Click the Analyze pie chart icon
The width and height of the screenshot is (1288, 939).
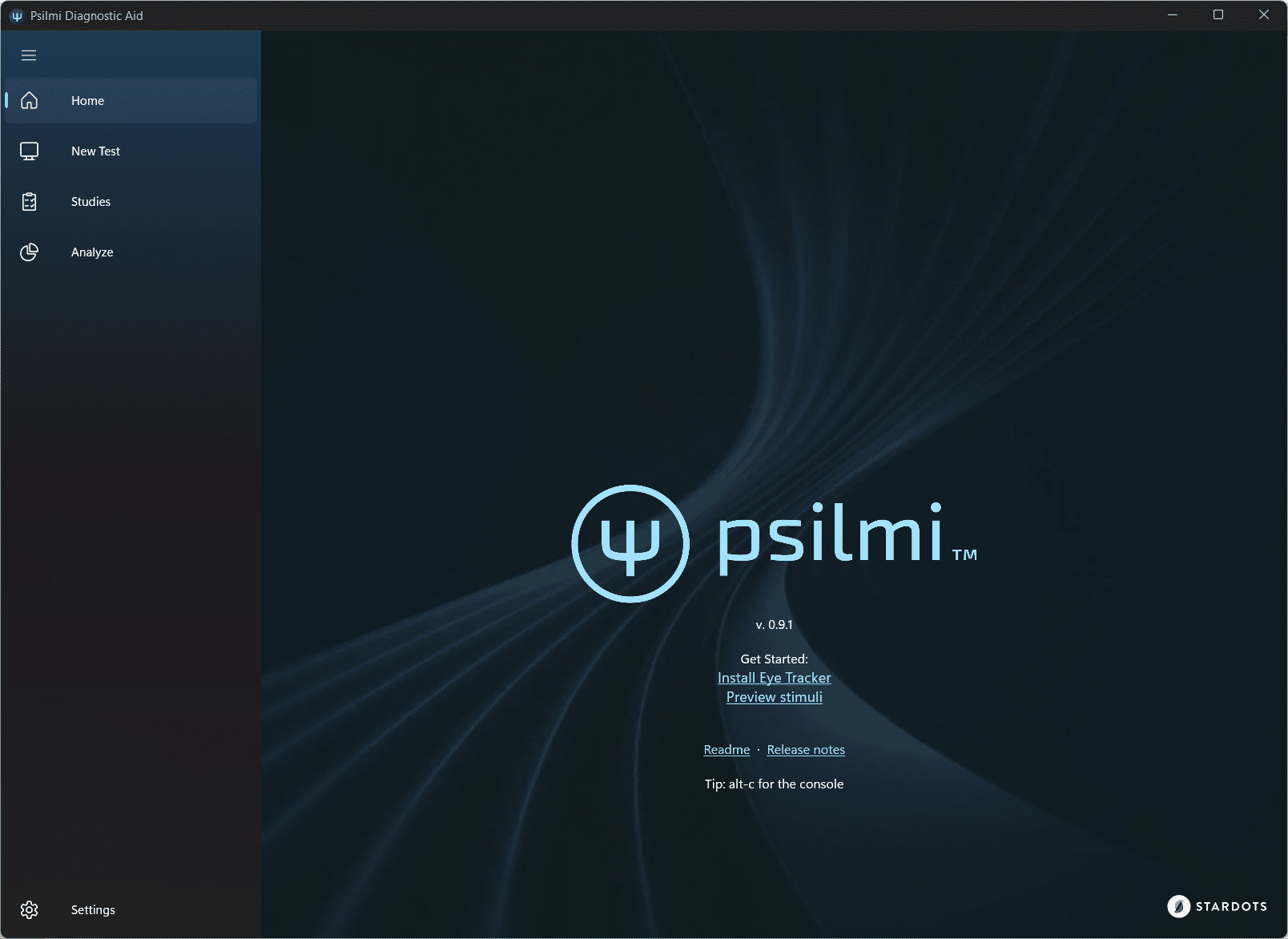coord(30,252)
